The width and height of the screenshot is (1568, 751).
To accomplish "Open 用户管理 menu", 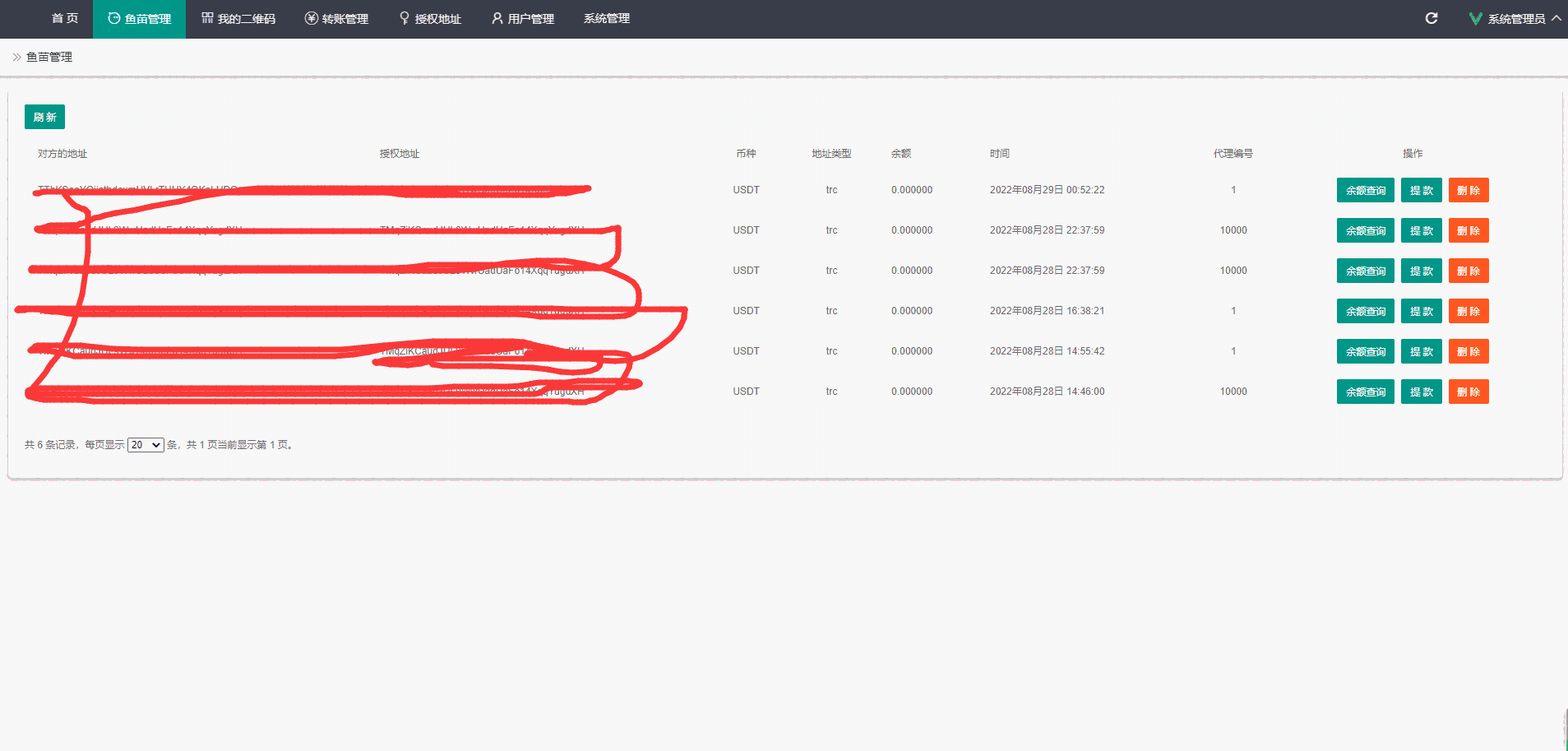I will click(523, 19).
